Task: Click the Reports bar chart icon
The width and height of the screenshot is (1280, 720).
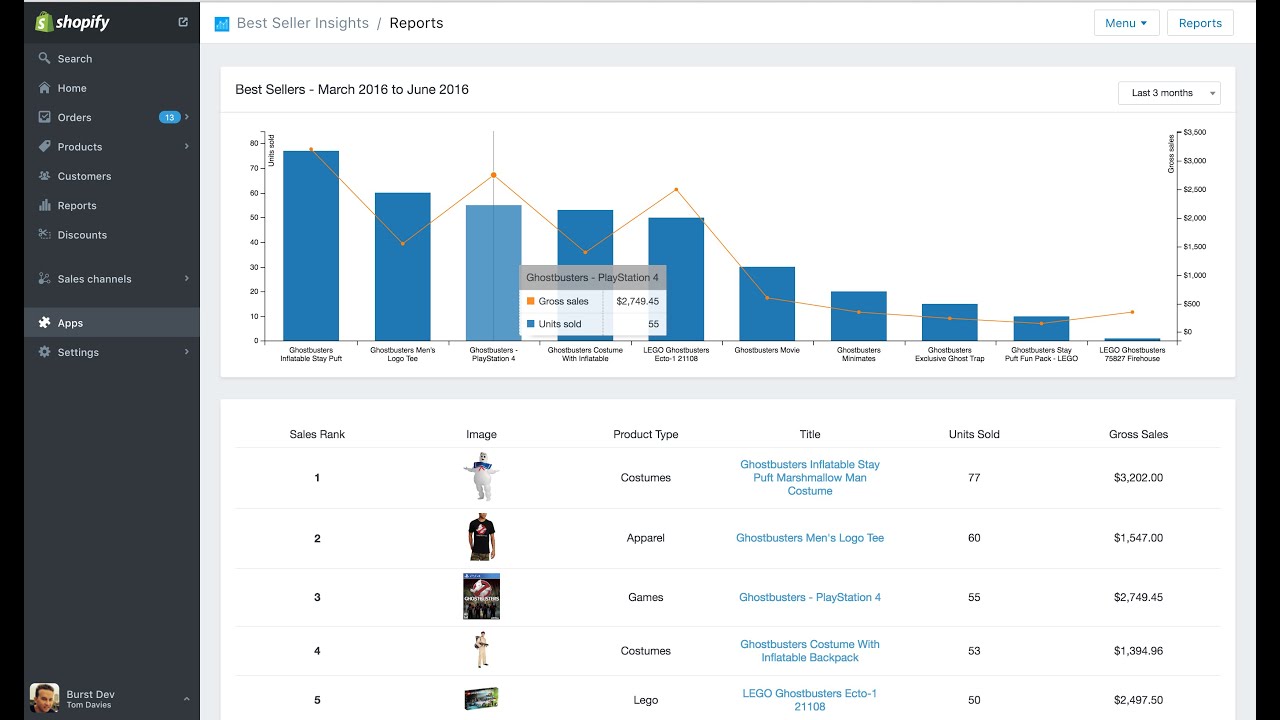Action: (x=44, y=205)
